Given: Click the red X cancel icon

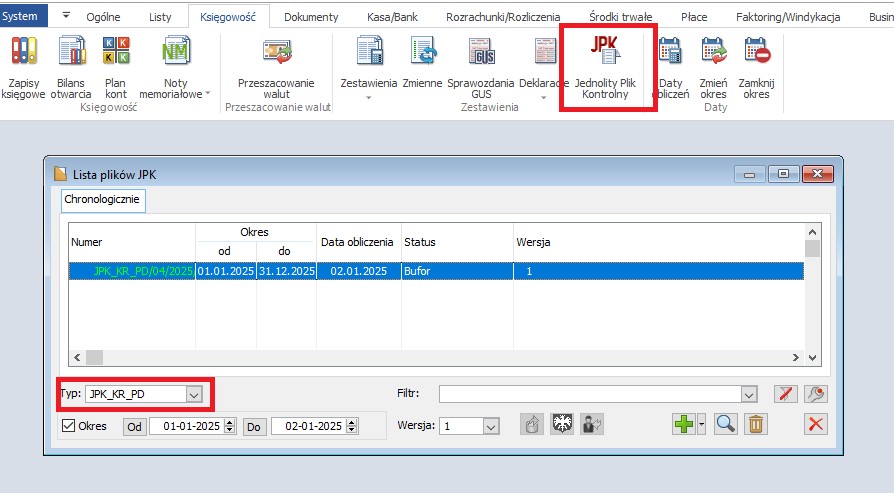Looking at the screenshot, I should pyautogui.click(x=816, y=424).
